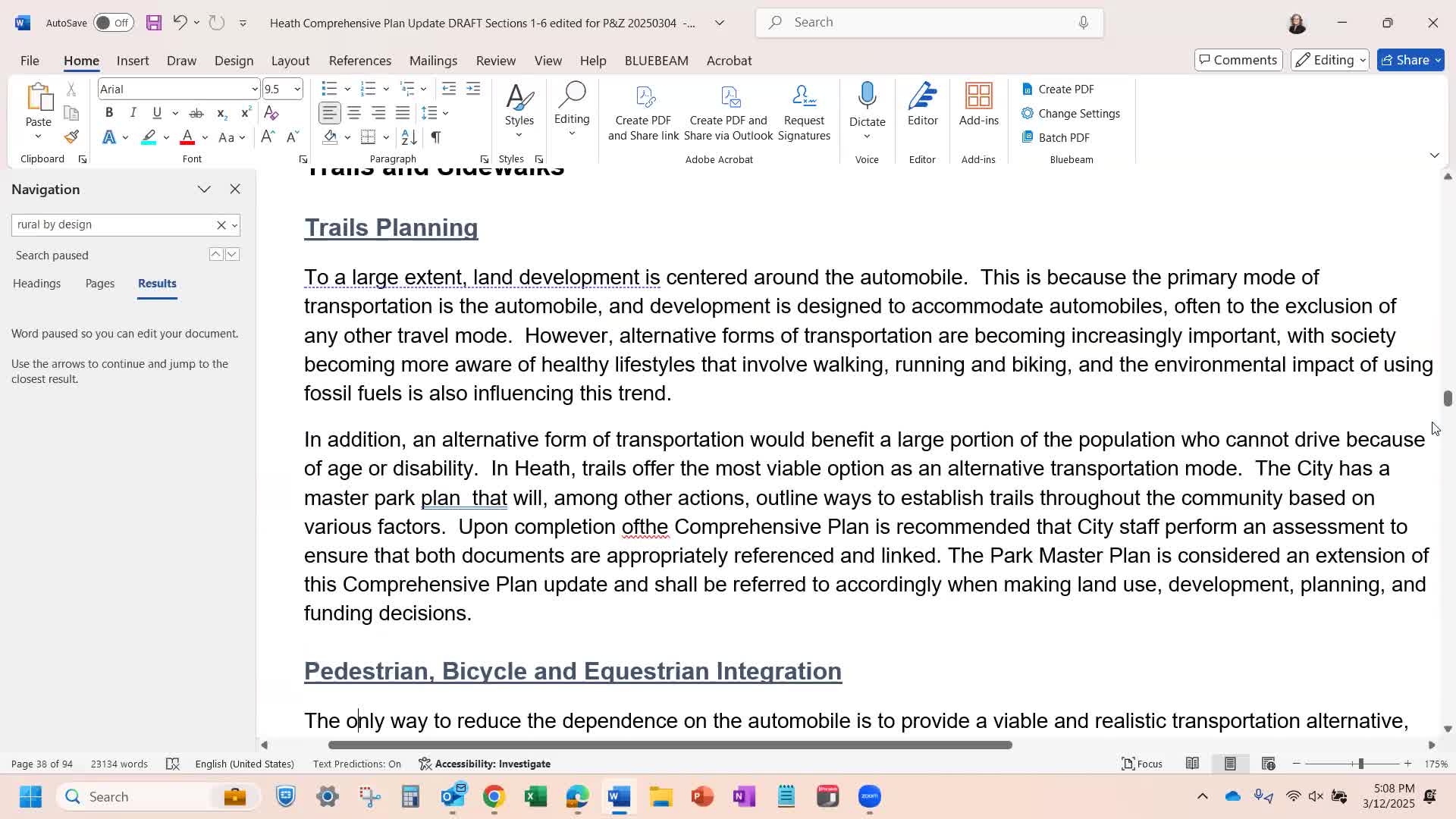1456x819 pixels.
Task: Toggle the AutoSave switch
Action: point(113,23)
